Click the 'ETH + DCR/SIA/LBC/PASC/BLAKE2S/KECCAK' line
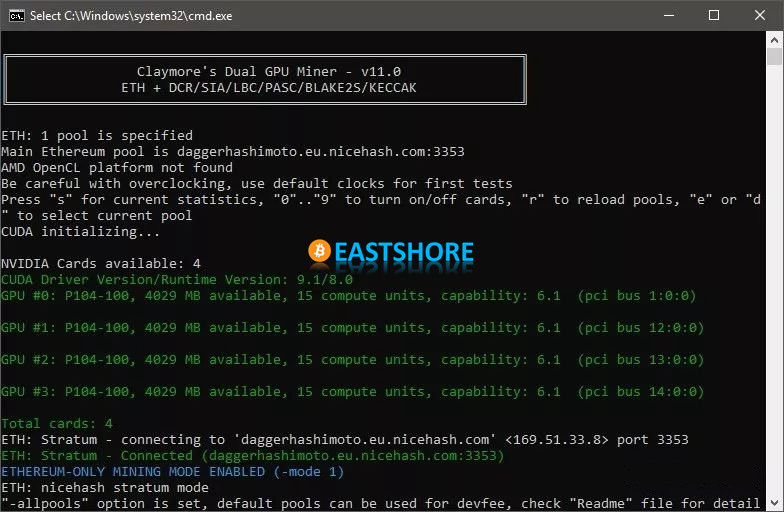This screenshot has height=512, width=784. point(268,88)
